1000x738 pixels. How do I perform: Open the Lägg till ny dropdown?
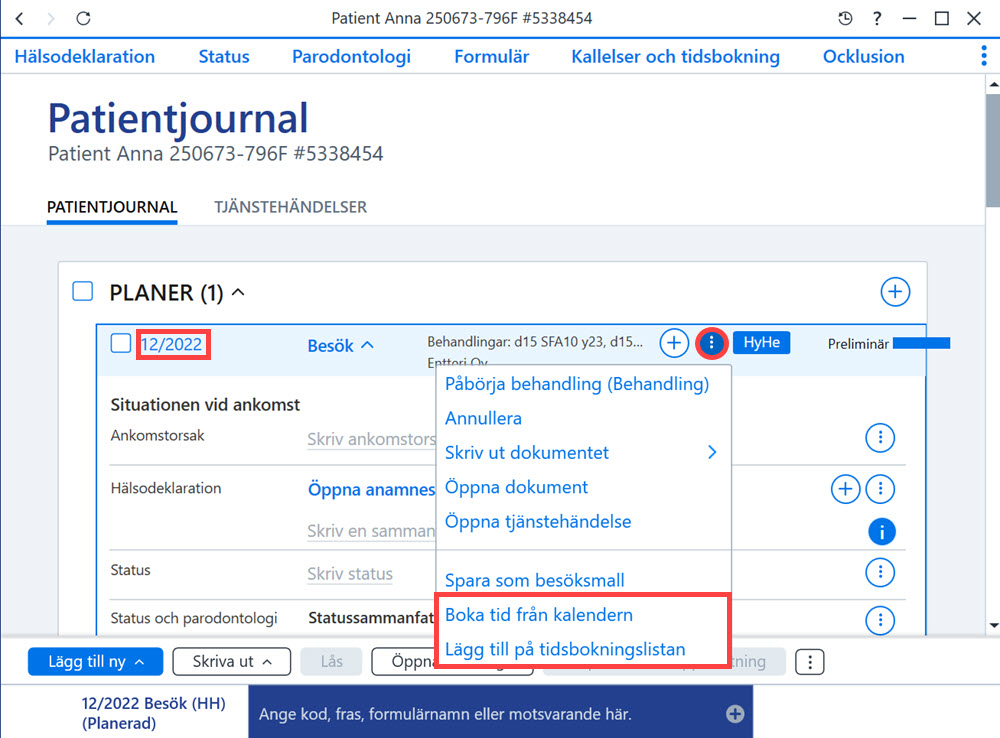[96, 661]
